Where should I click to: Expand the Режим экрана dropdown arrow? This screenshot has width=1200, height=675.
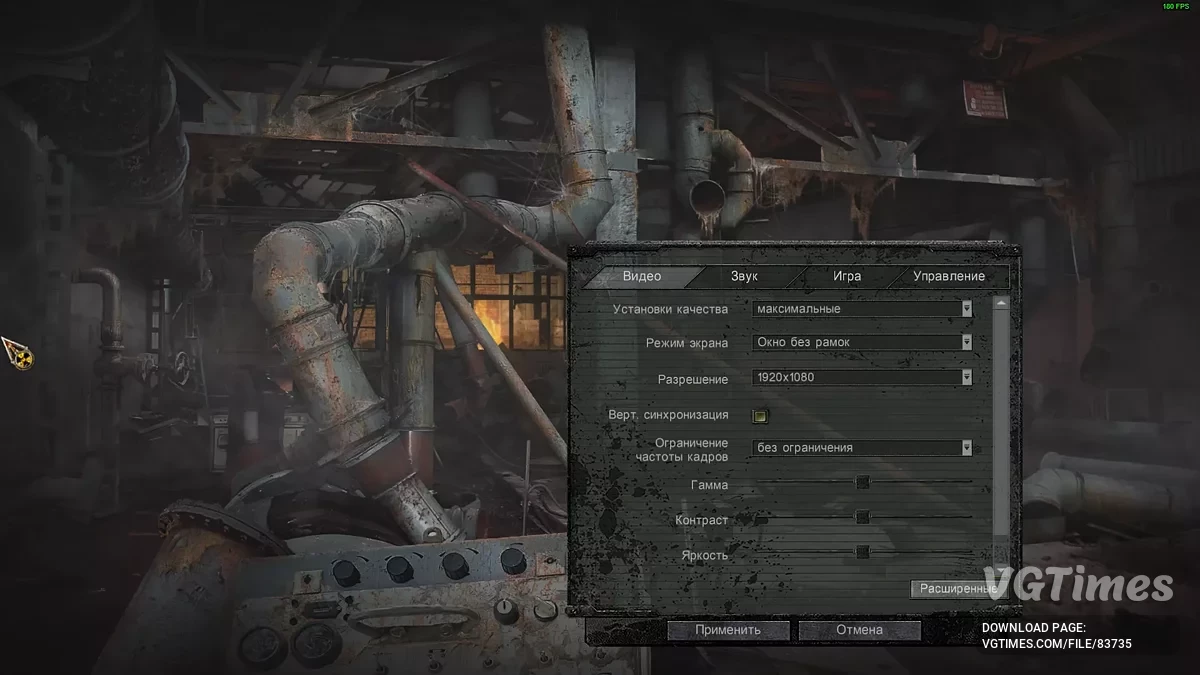[966, 342]
